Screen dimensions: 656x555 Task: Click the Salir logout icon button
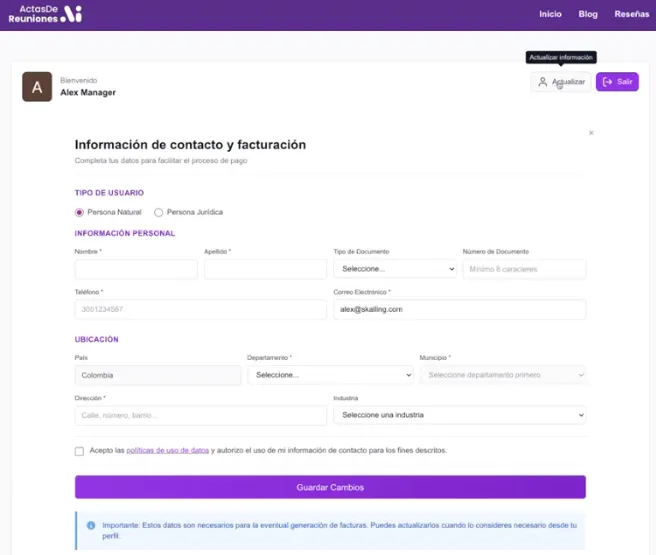(x=617, y=82)
